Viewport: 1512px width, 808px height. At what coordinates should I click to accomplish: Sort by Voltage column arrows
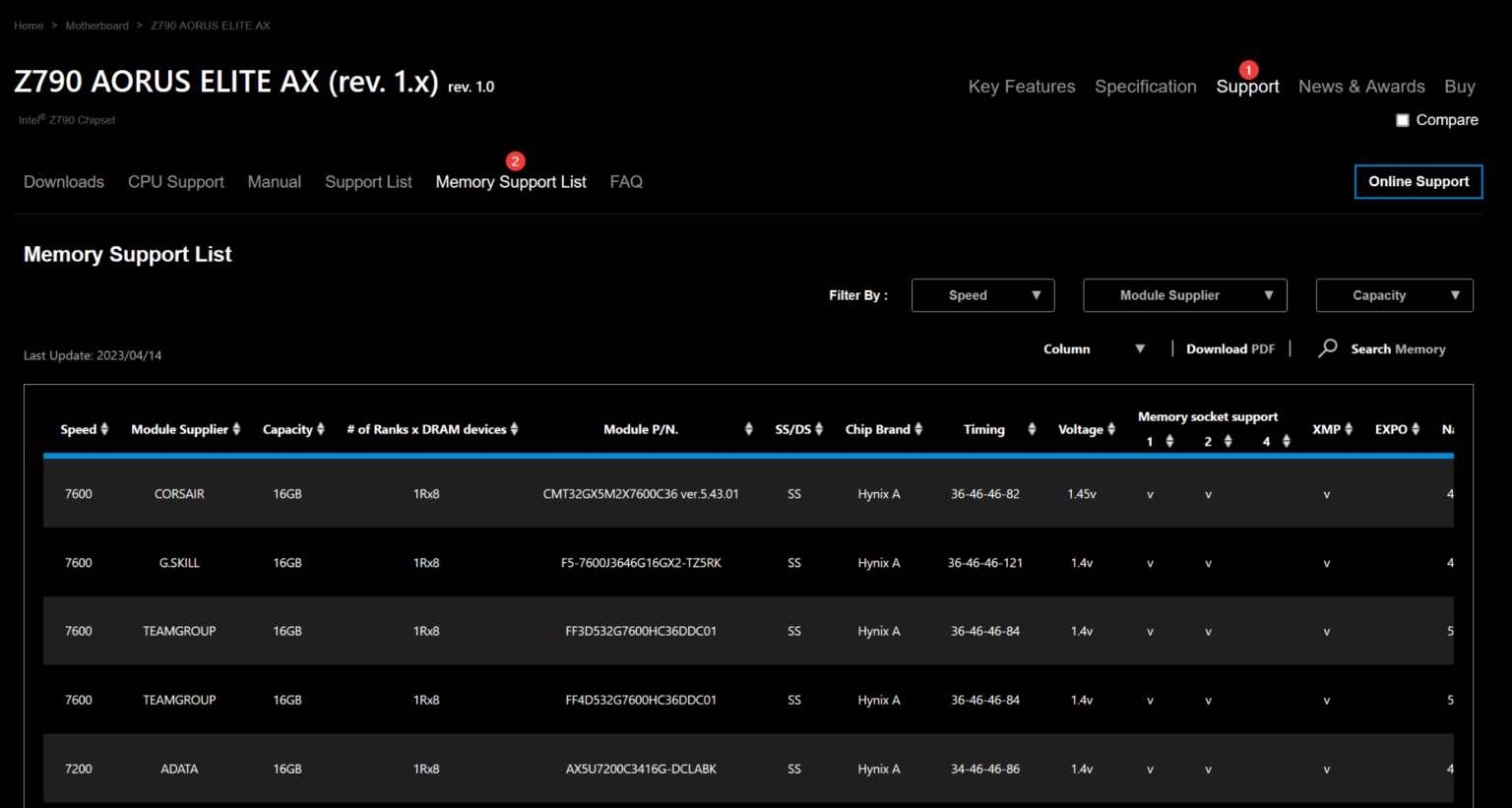(1111, 429)
